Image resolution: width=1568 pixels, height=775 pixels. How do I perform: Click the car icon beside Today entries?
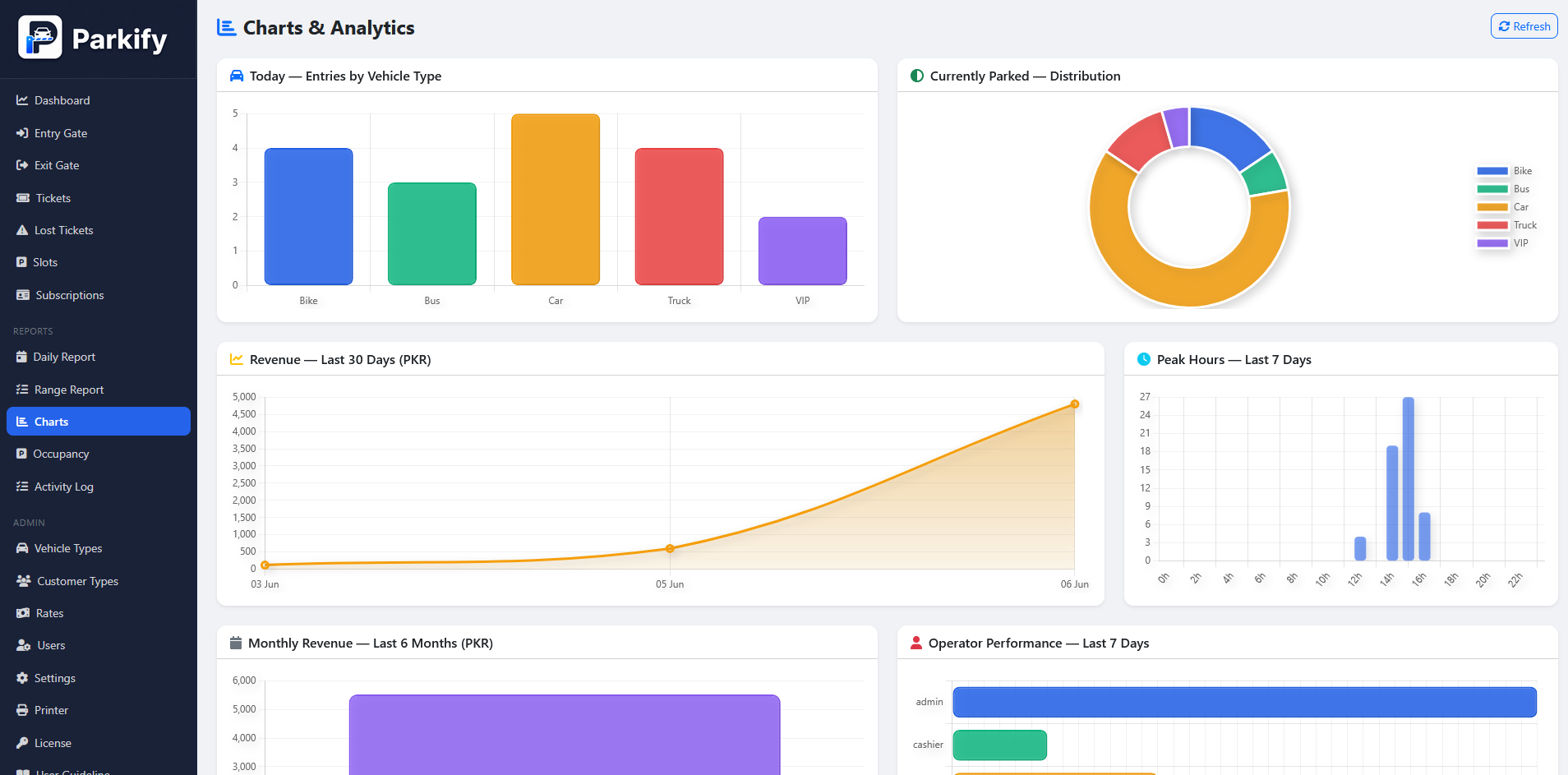coord(237,76)
